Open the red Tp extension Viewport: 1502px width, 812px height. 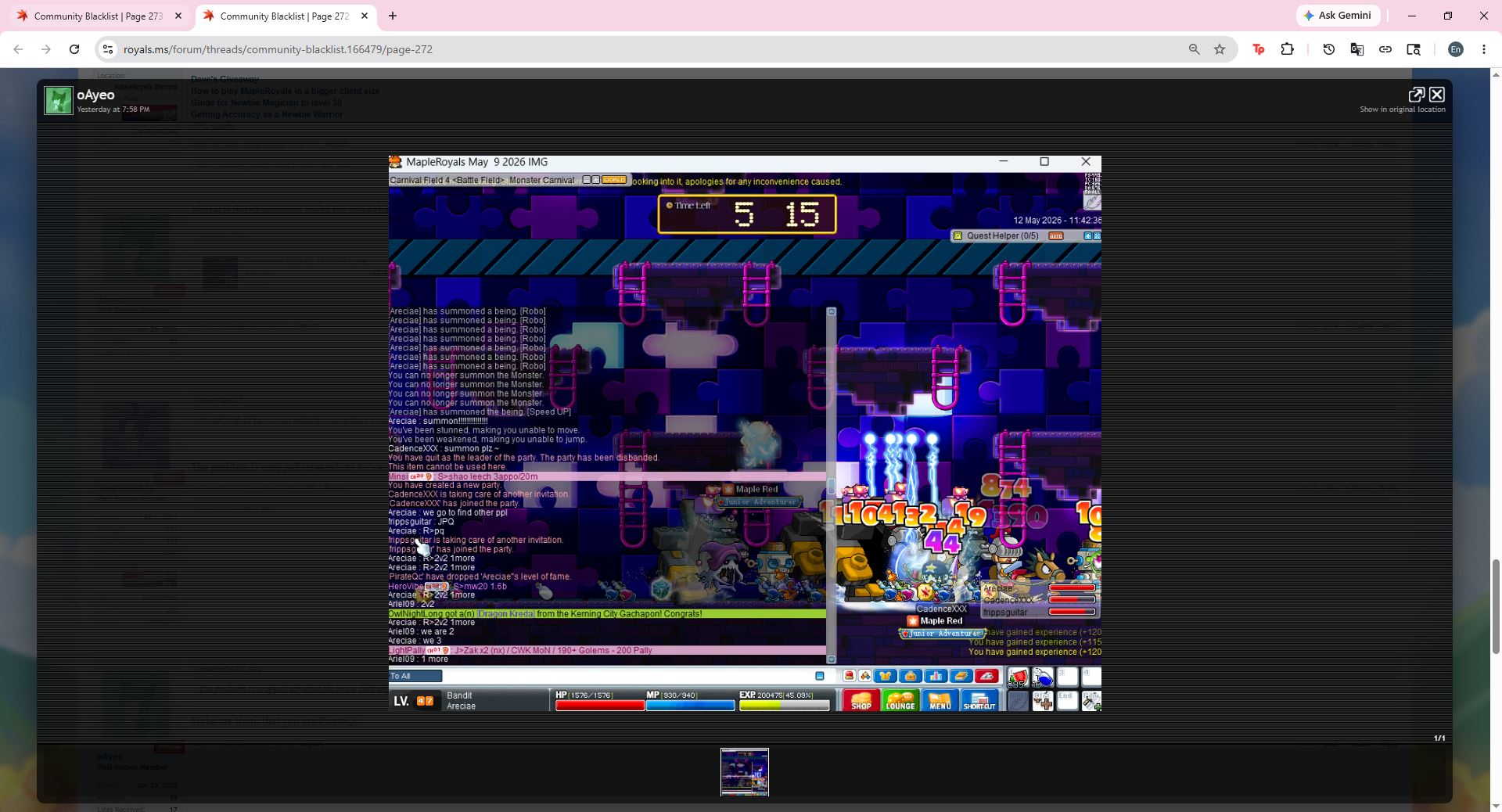point(1259,49)
